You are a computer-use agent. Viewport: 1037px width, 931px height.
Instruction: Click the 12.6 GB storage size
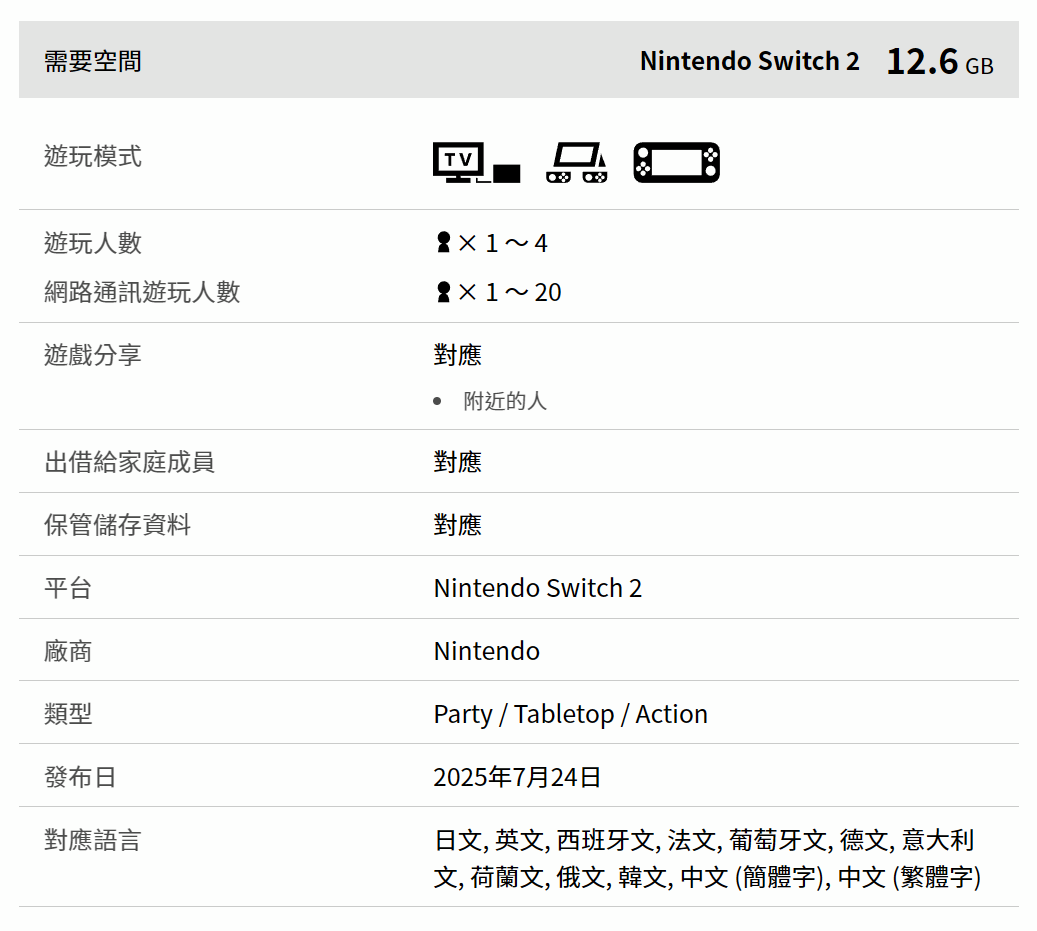pos(939,62)
